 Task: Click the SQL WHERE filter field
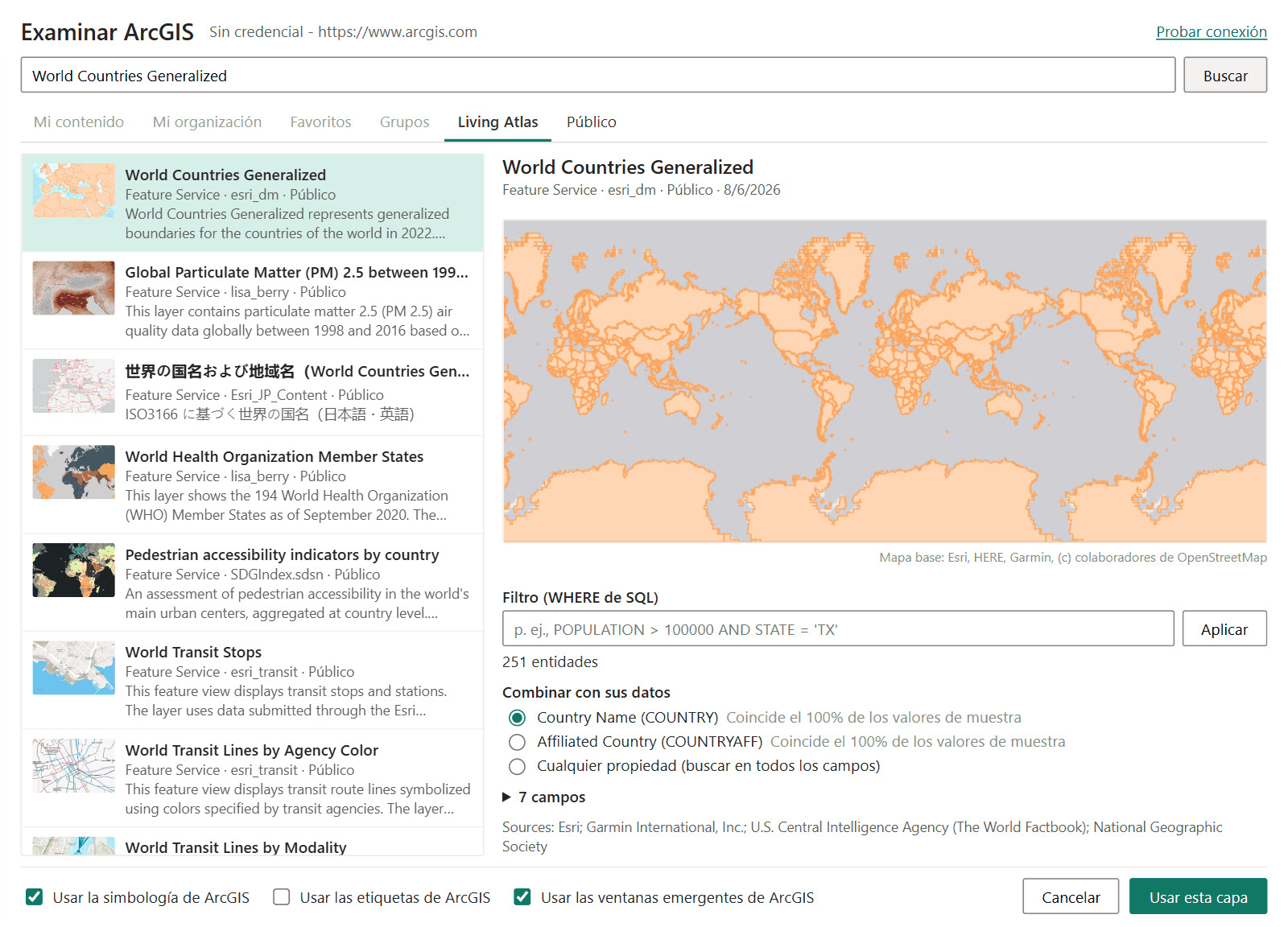coord(838,628)
